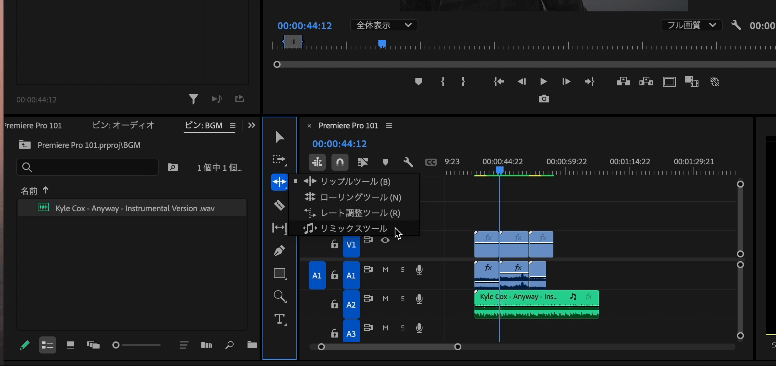Switch to ビン: BGM tab
Image resolution: width=776 pixels, height=366 pixels.
[x=203, y=125]
